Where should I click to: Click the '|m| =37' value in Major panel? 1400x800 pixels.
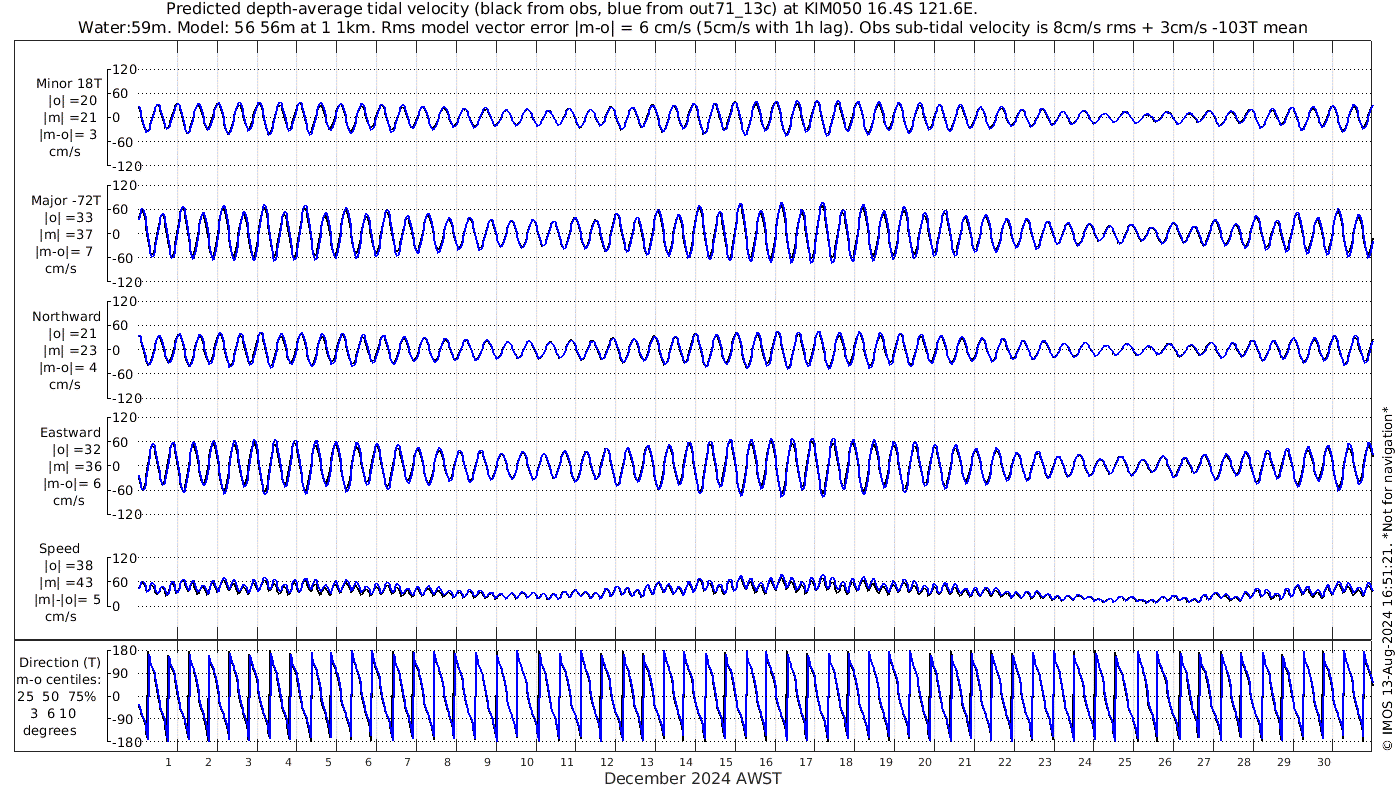[x=69, y=235]
